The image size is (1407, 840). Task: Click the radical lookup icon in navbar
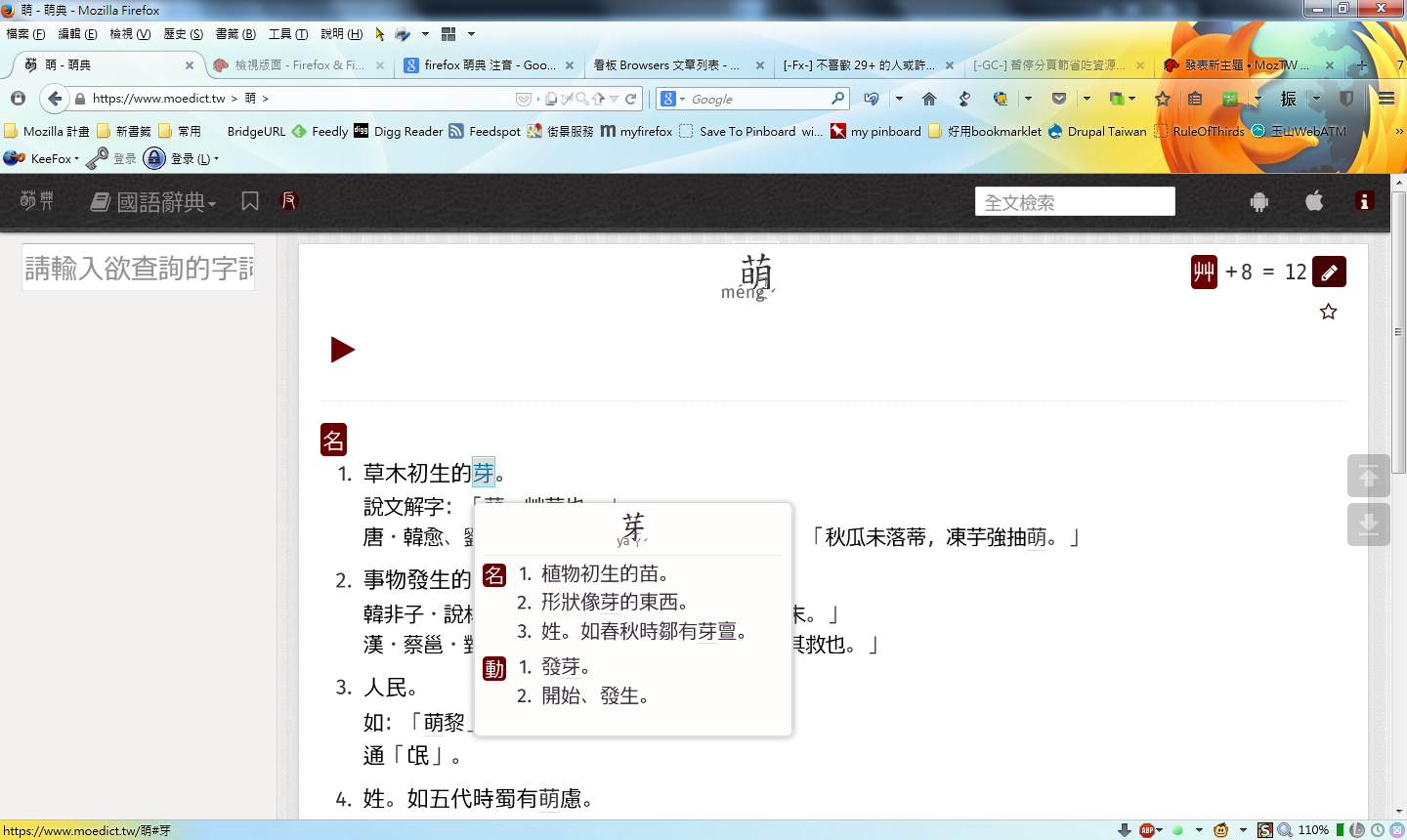click(289, 201)
